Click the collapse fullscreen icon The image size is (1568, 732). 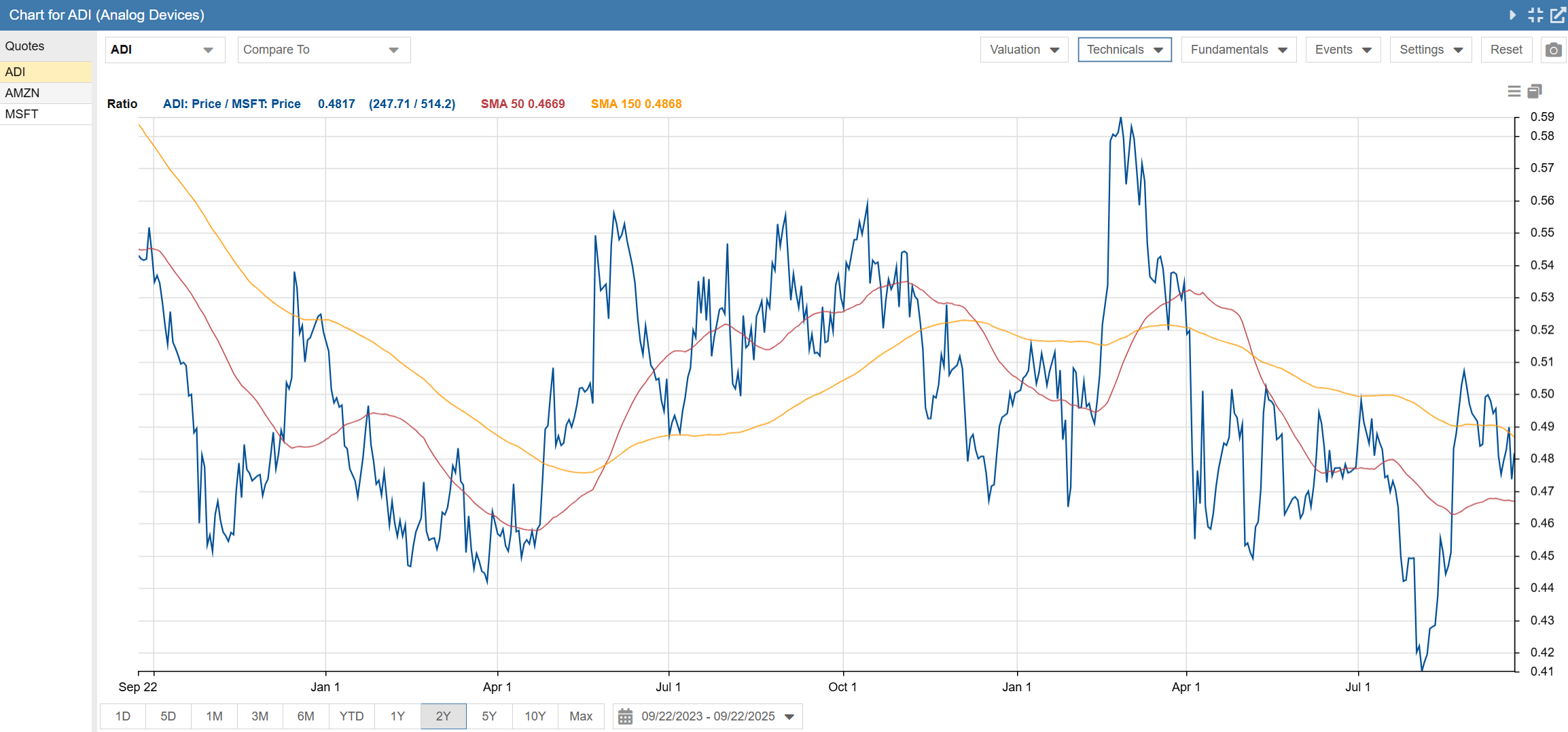click(x=1535, y=15)
